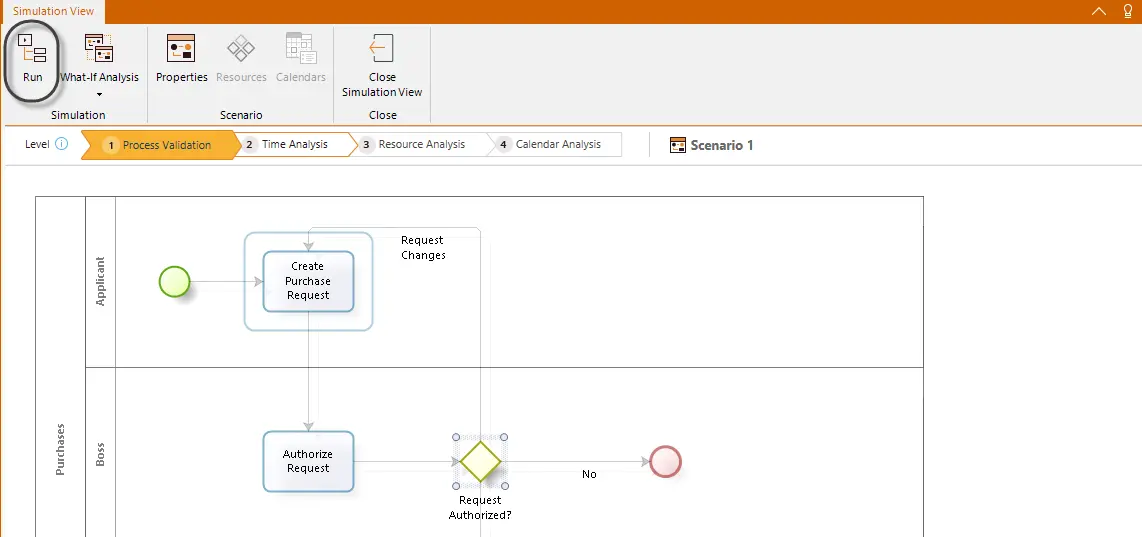Select the Time Analysis level
Screen dimensions: 1142x537
(x=294, y=144)
